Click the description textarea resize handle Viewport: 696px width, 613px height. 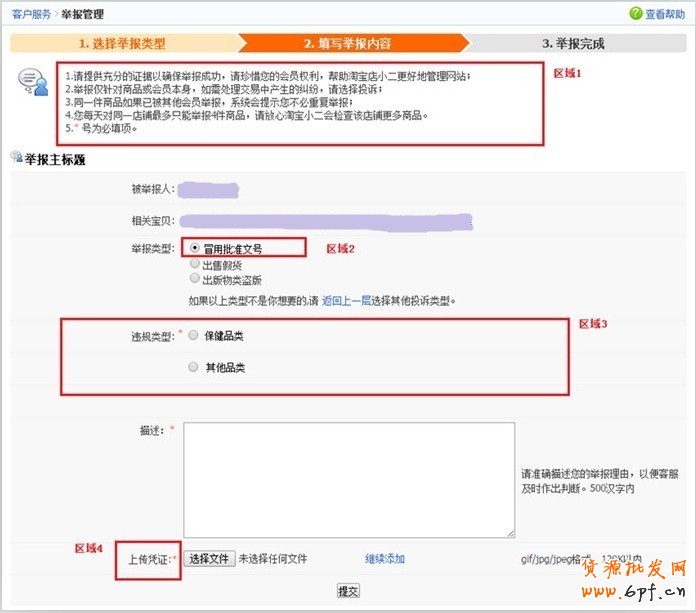(510, 533)
